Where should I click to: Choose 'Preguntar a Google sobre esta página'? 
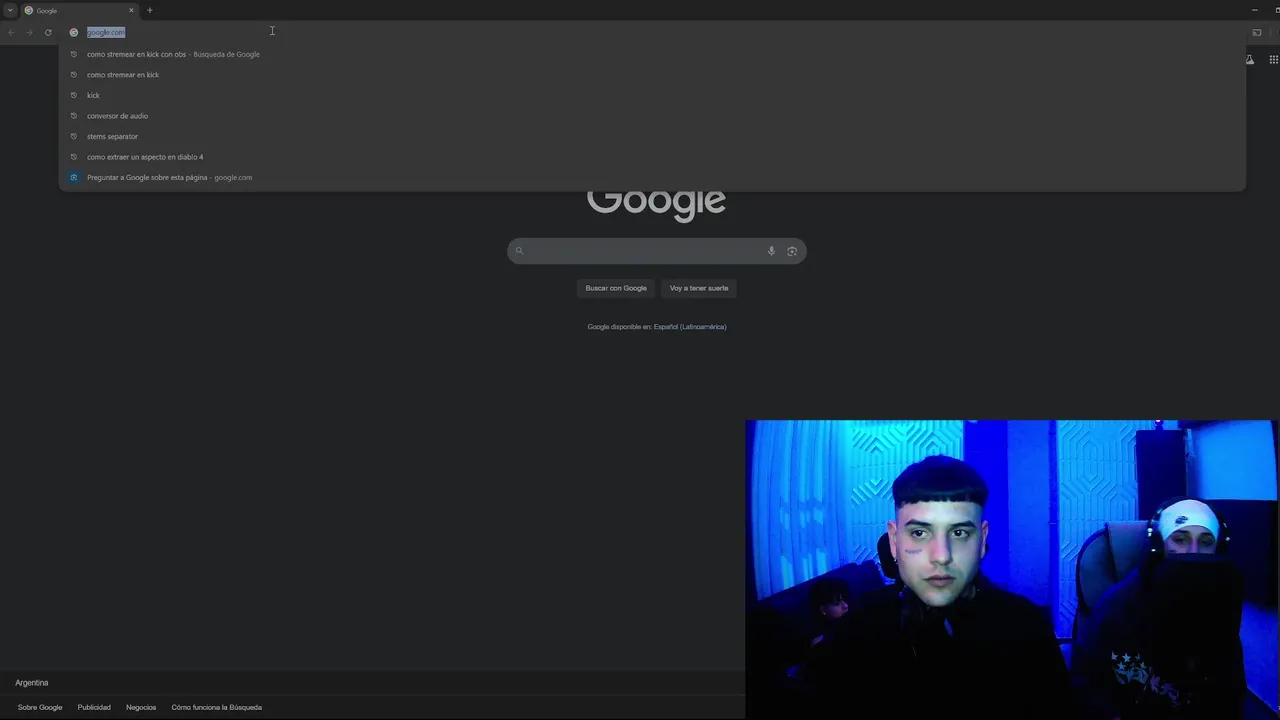click(x=652, y=177)
